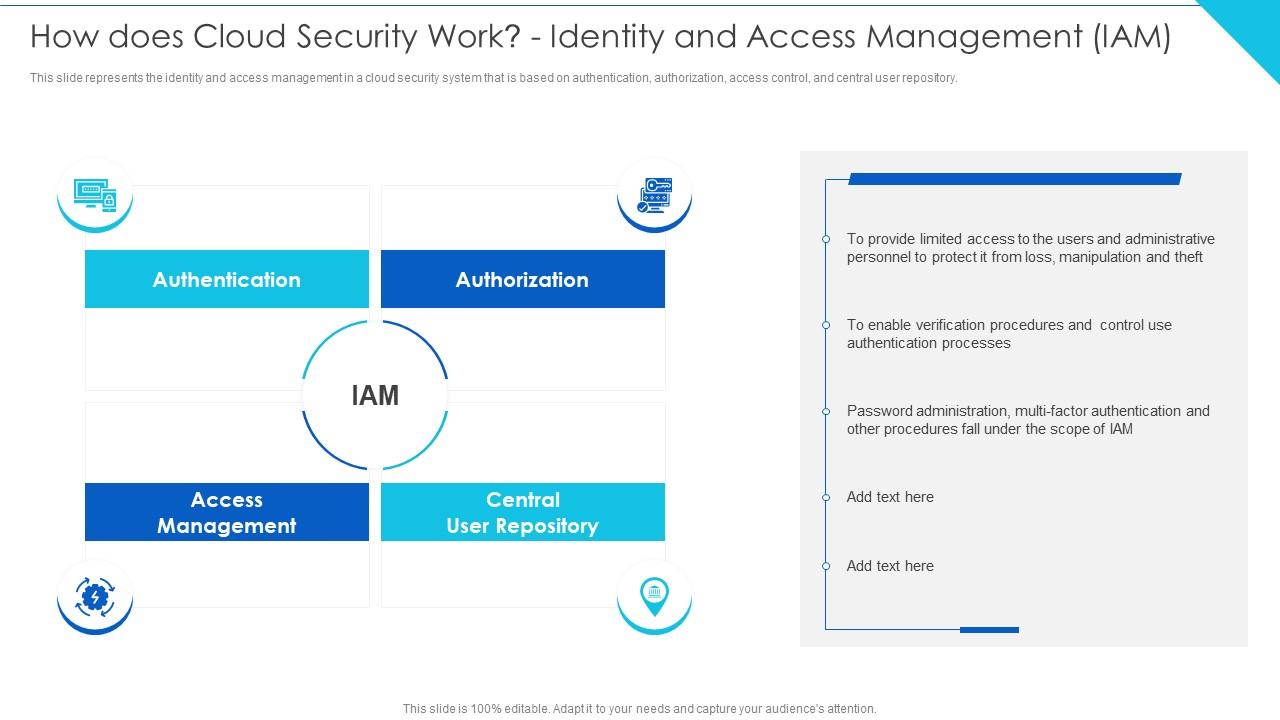This screenshot has height=720, width=1280.
Task: Click the blue header bar in gray panel
Action: 1014,179
